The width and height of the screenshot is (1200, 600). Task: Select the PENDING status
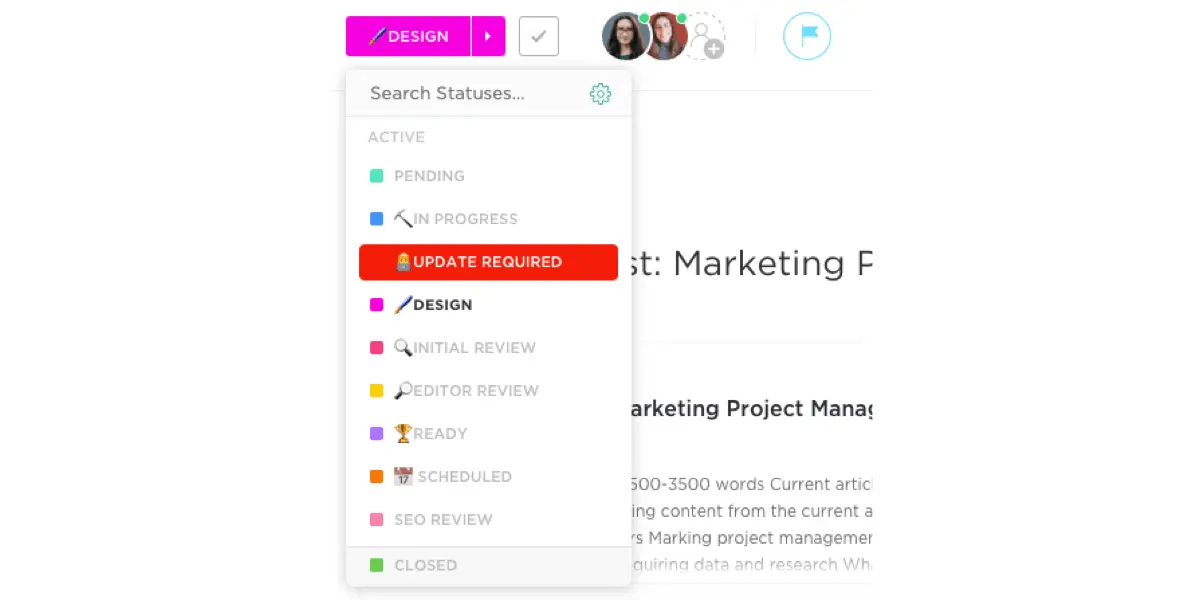click(429, 176)
